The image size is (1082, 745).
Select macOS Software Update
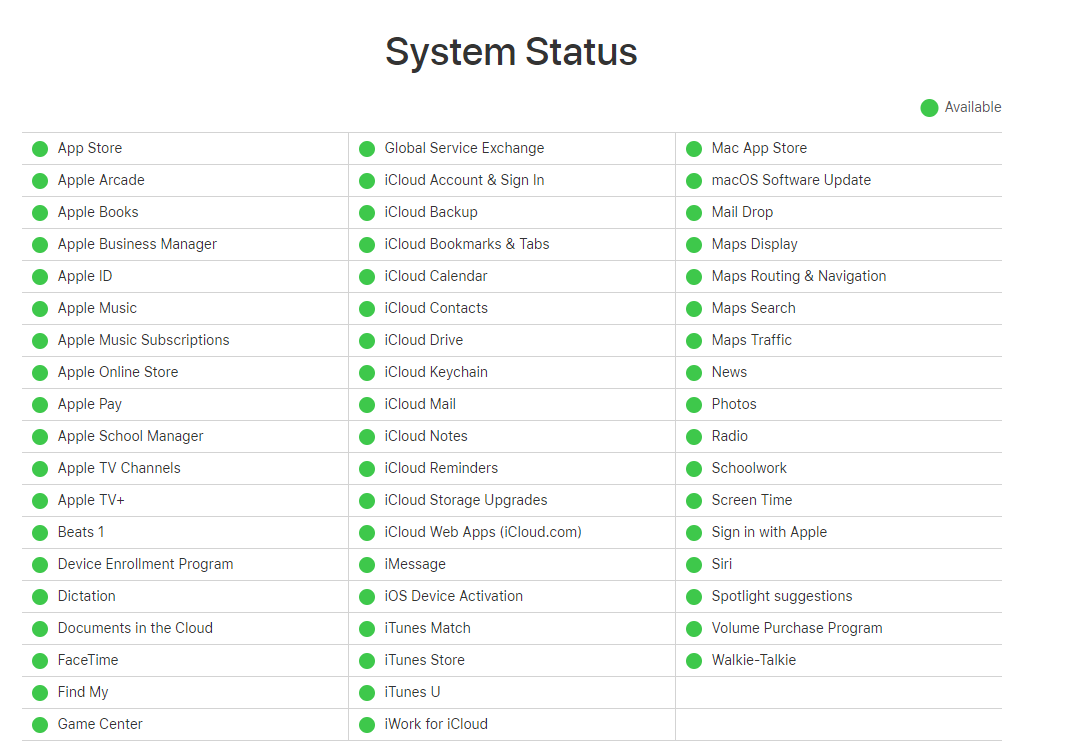[791, 180]
